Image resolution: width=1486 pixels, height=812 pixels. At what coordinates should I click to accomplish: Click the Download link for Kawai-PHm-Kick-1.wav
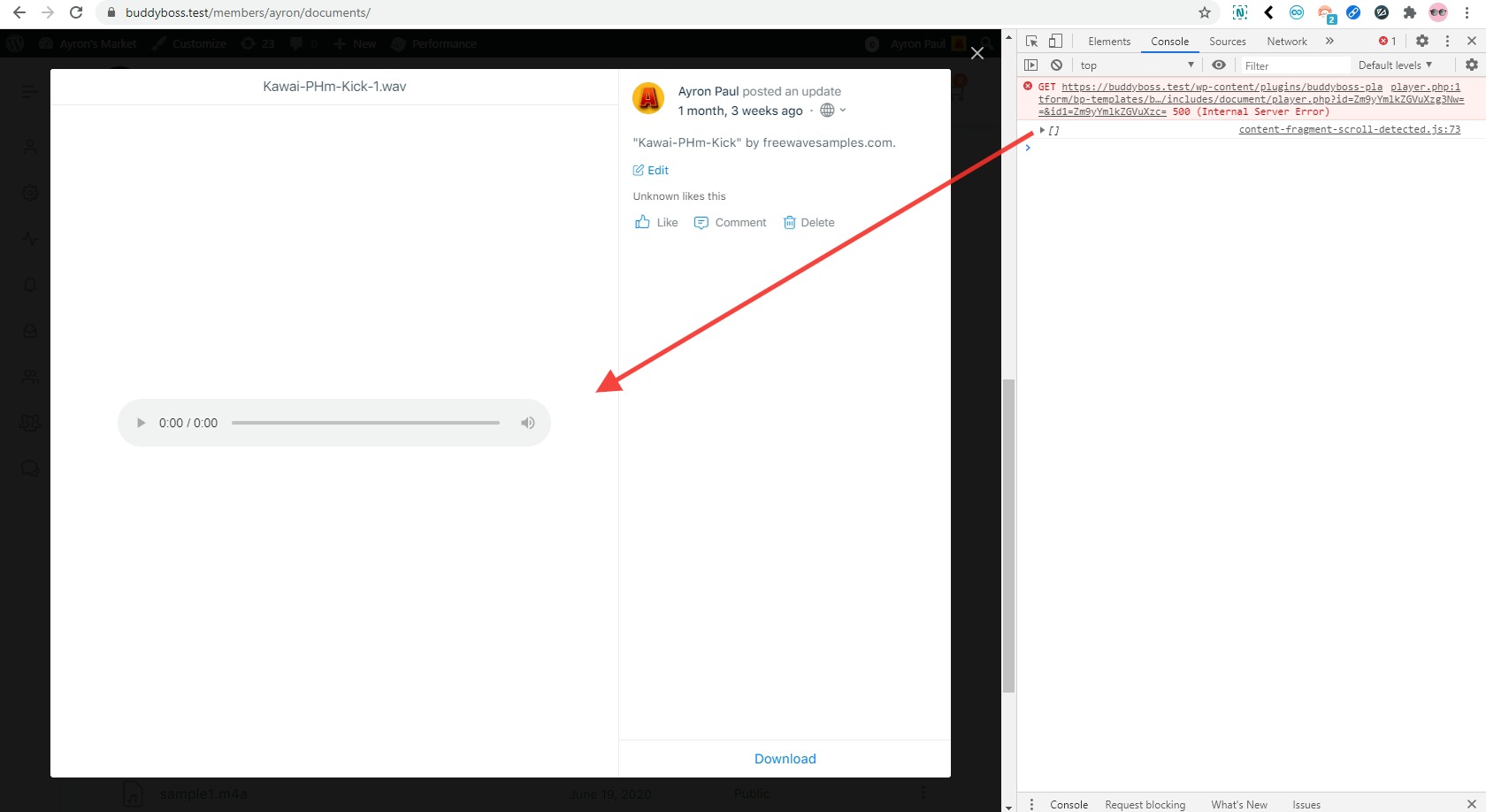click(785, 758)
